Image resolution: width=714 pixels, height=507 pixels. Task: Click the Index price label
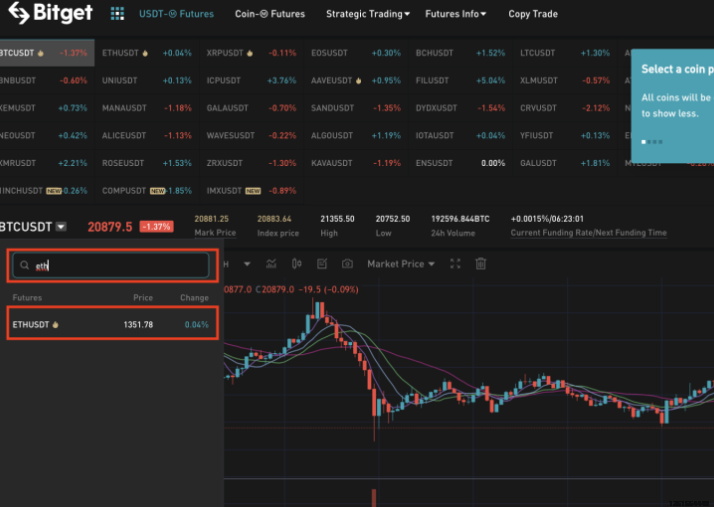(278, 233)
